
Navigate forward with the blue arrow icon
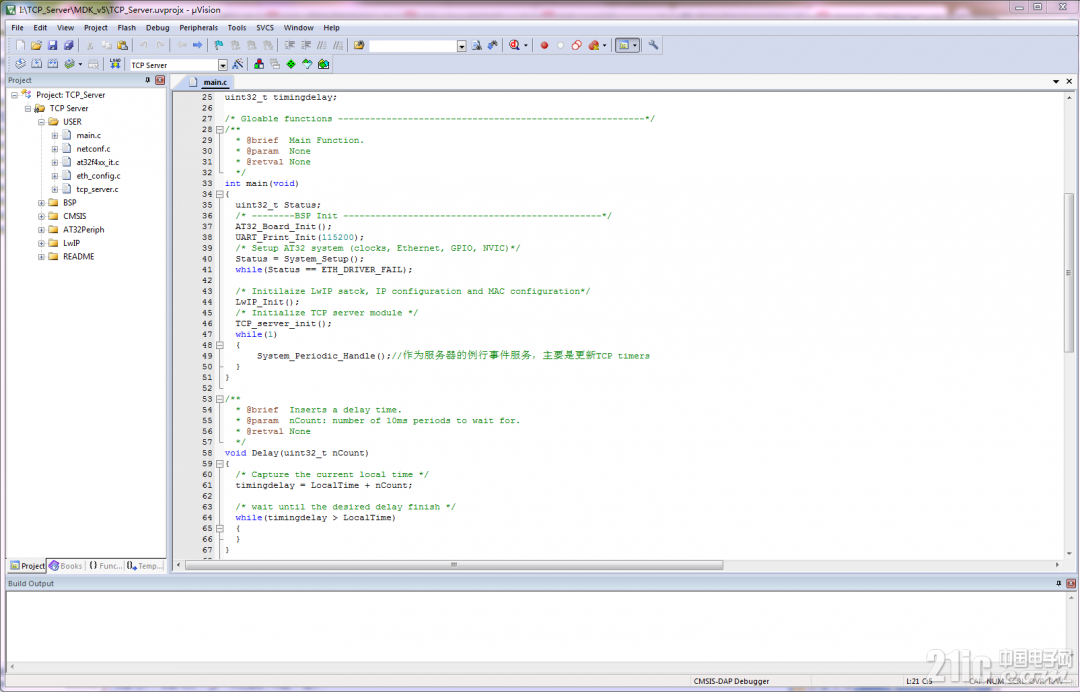198,45
